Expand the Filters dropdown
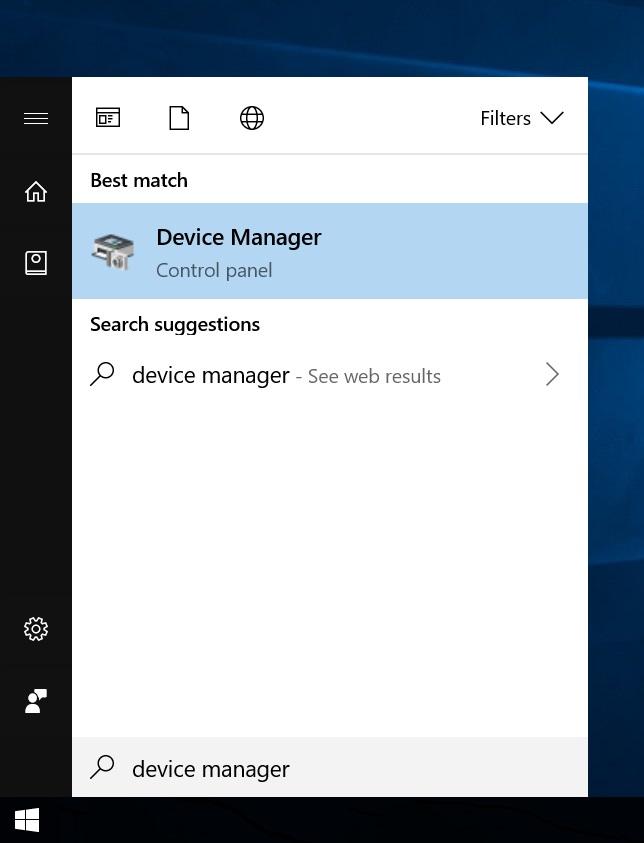This screenshot has width=644, height=843. coord(521,118)
